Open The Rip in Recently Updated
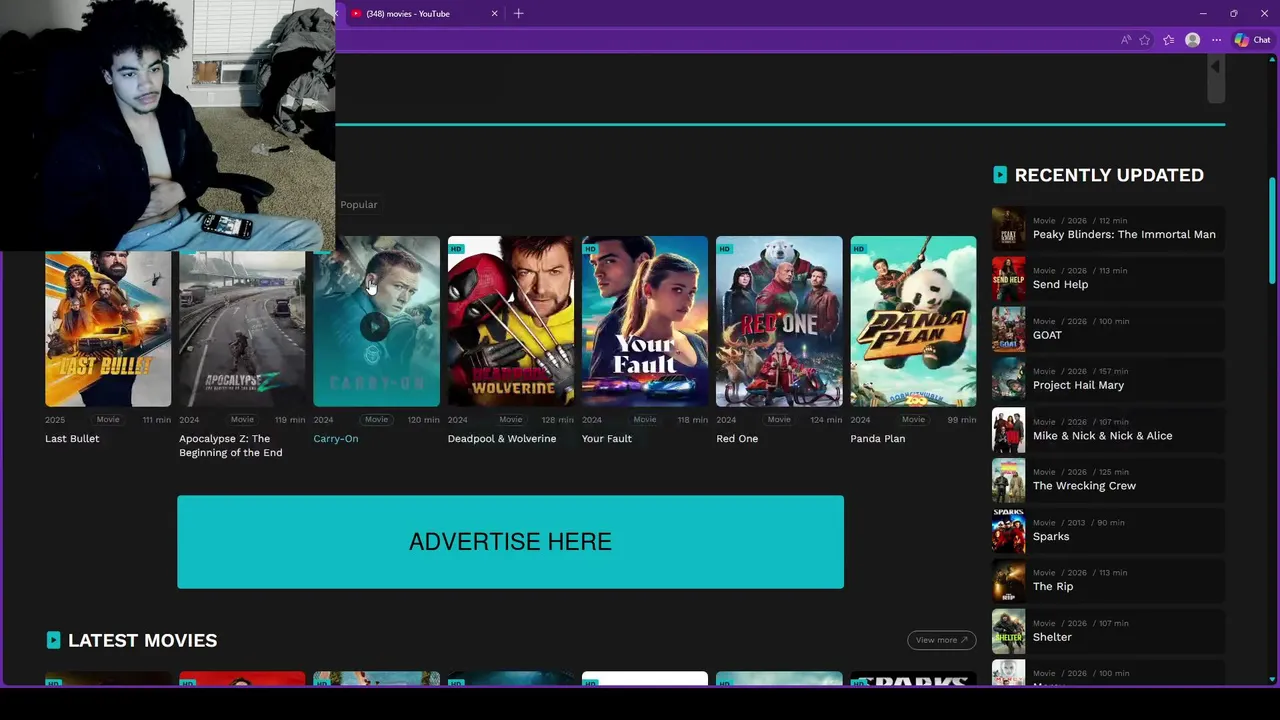1280x720 pixels. pos(1108,580)
